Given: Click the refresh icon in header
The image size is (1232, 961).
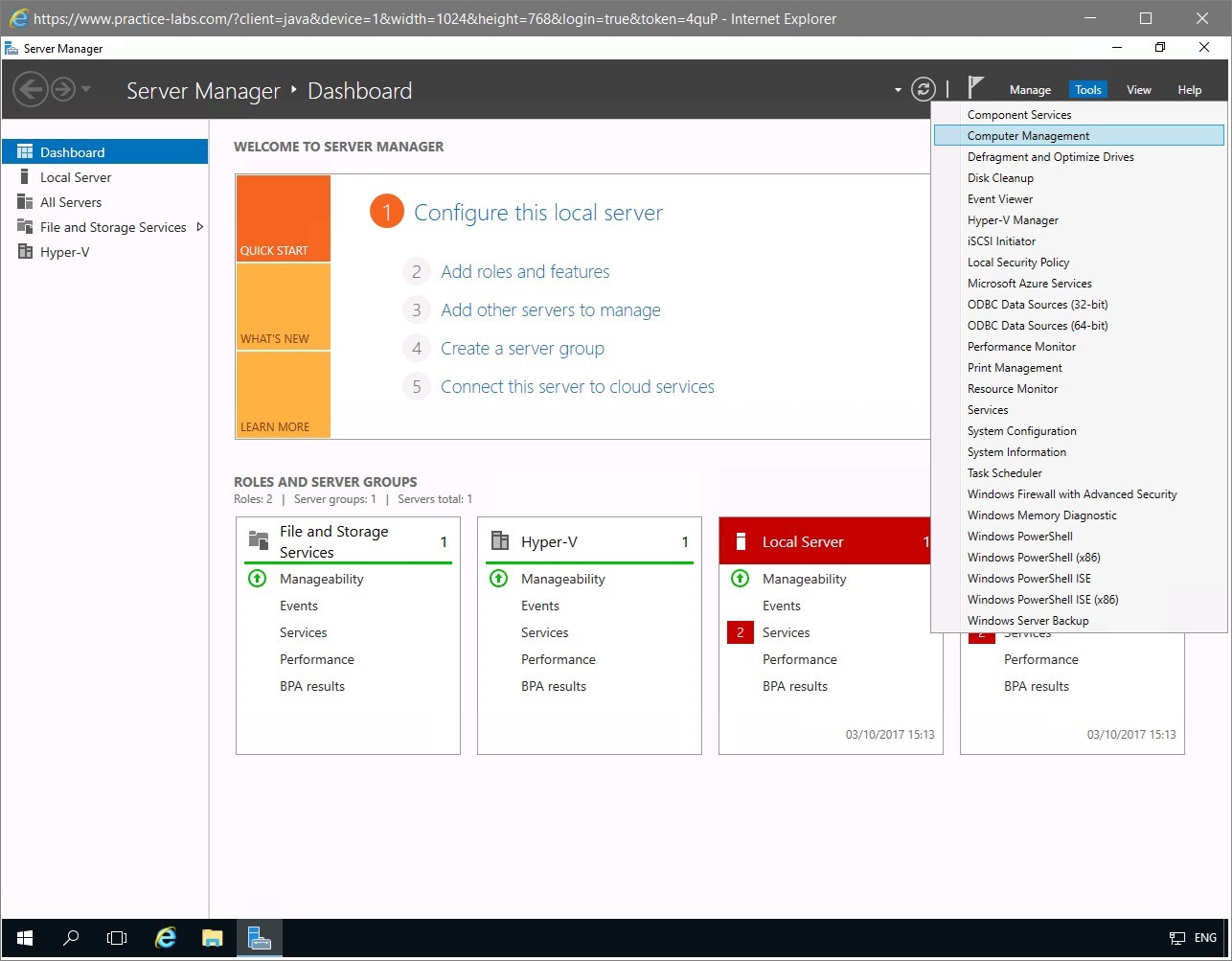Looking at the screenshot, I should coord(923,89).
